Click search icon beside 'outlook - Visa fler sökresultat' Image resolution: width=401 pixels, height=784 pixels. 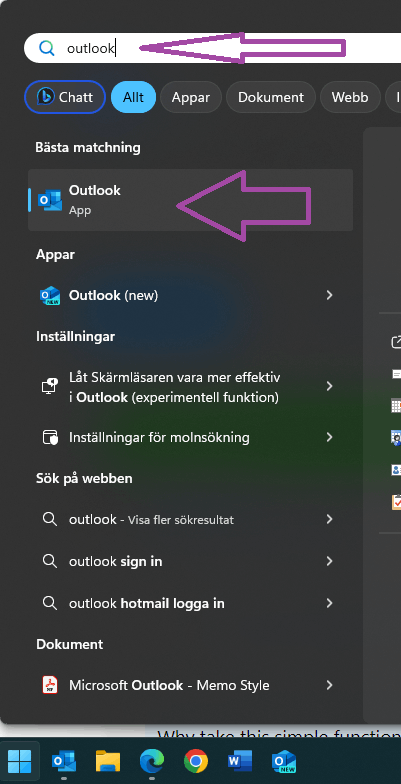click(x=50, y=519)
